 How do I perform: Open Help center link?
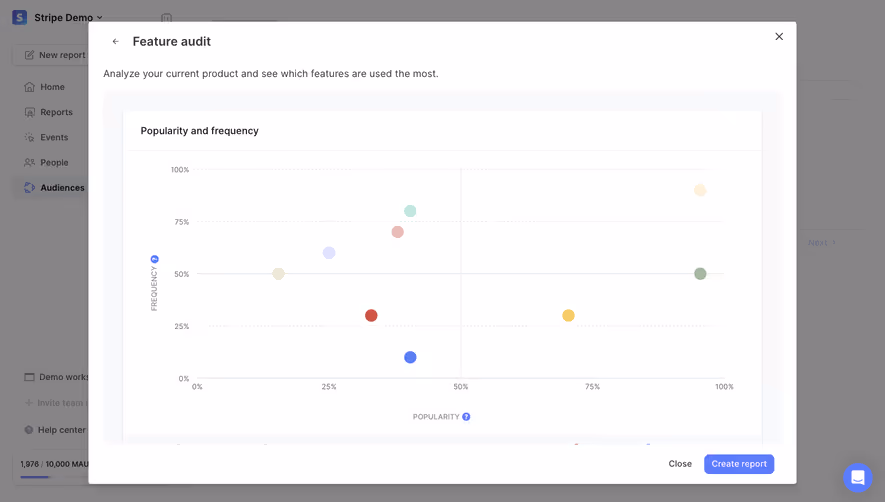[62, 430]
